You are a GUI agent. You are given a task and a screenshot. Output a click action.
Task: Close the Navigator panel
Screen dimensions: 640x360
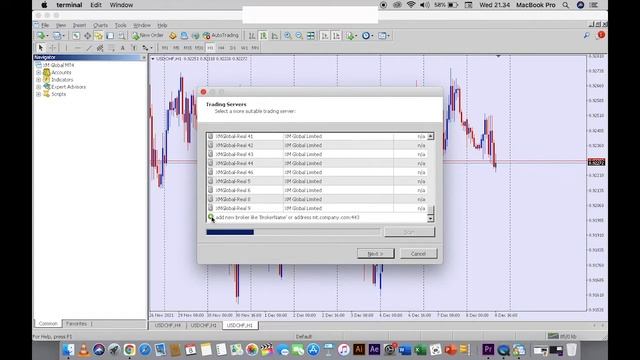[x=143, y=58]
